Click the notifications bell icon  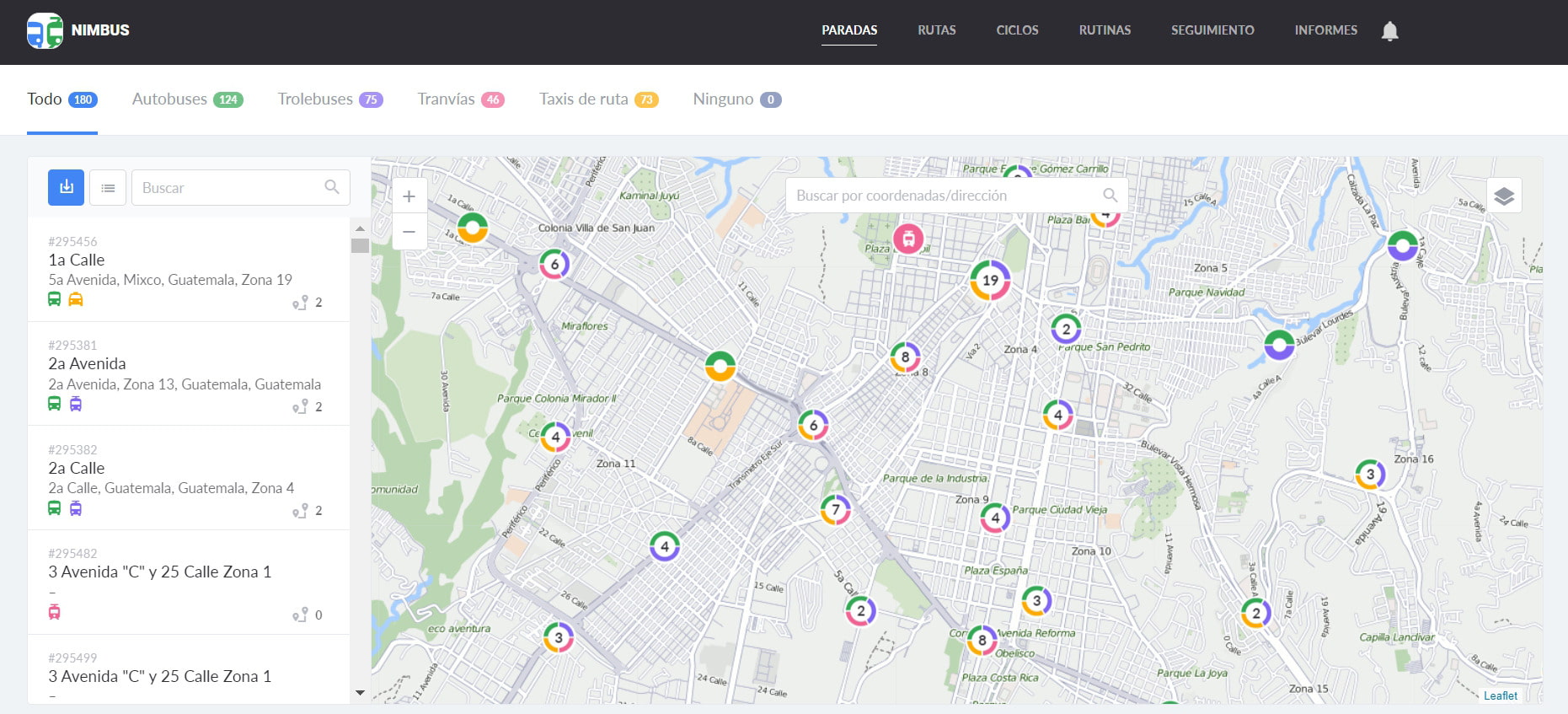1389,31
